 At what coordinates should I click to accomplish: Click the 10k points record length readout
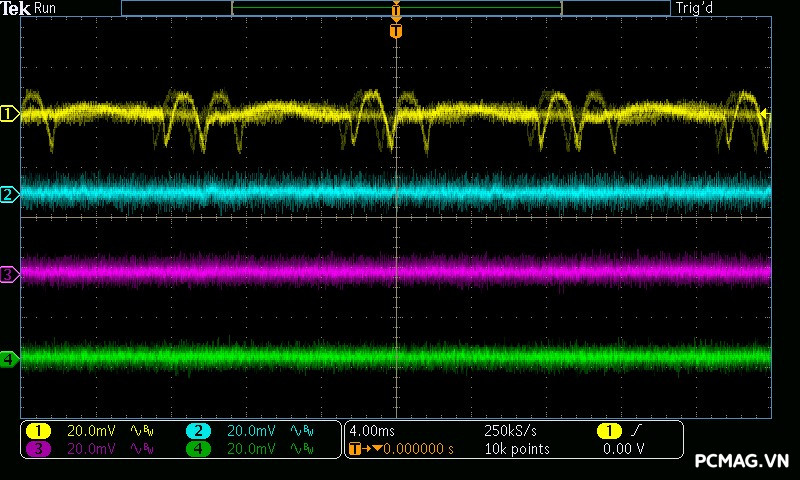pos(516,449)
